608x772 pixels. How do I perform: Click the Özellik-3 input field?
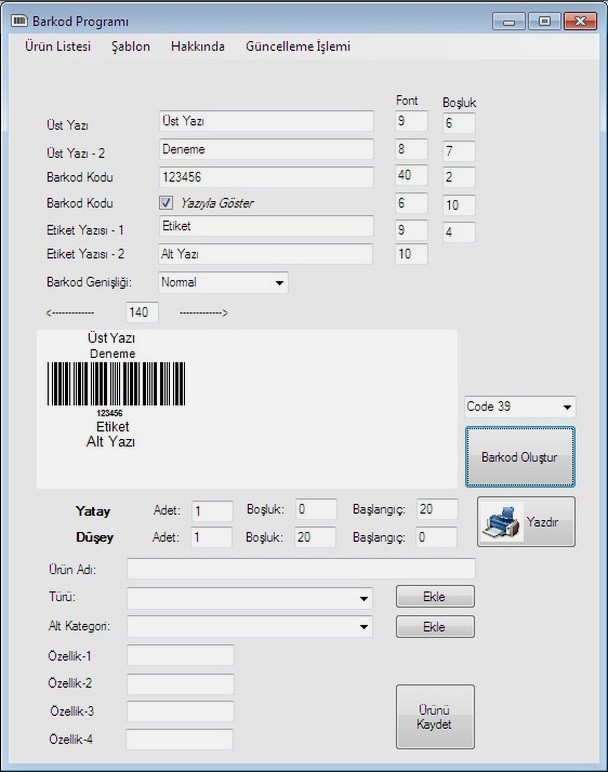(180, 711)
